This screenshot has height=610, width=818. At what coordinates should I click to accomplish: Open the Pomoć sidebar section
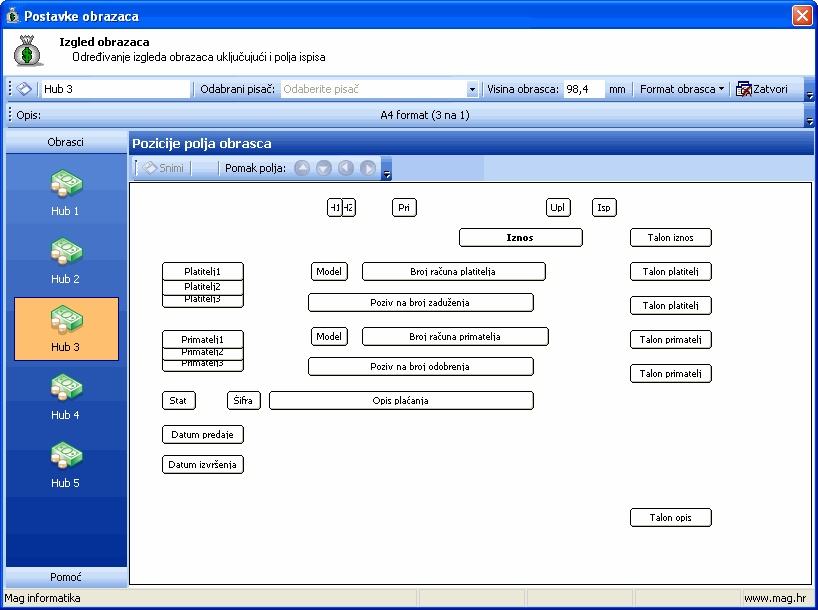(x=66, y=577)
